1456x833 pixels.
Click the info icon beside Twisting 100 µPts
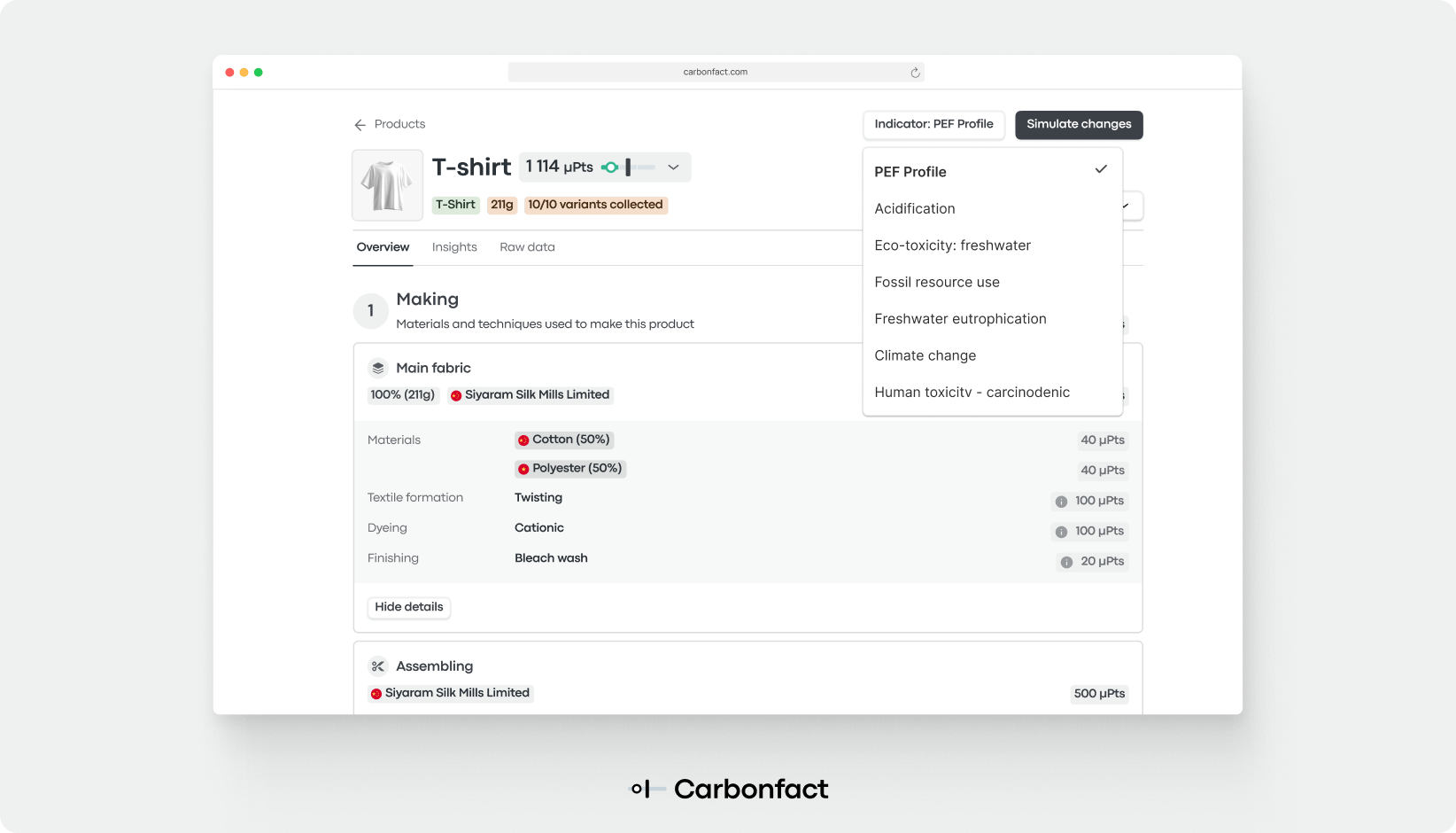pos(1061,502)
